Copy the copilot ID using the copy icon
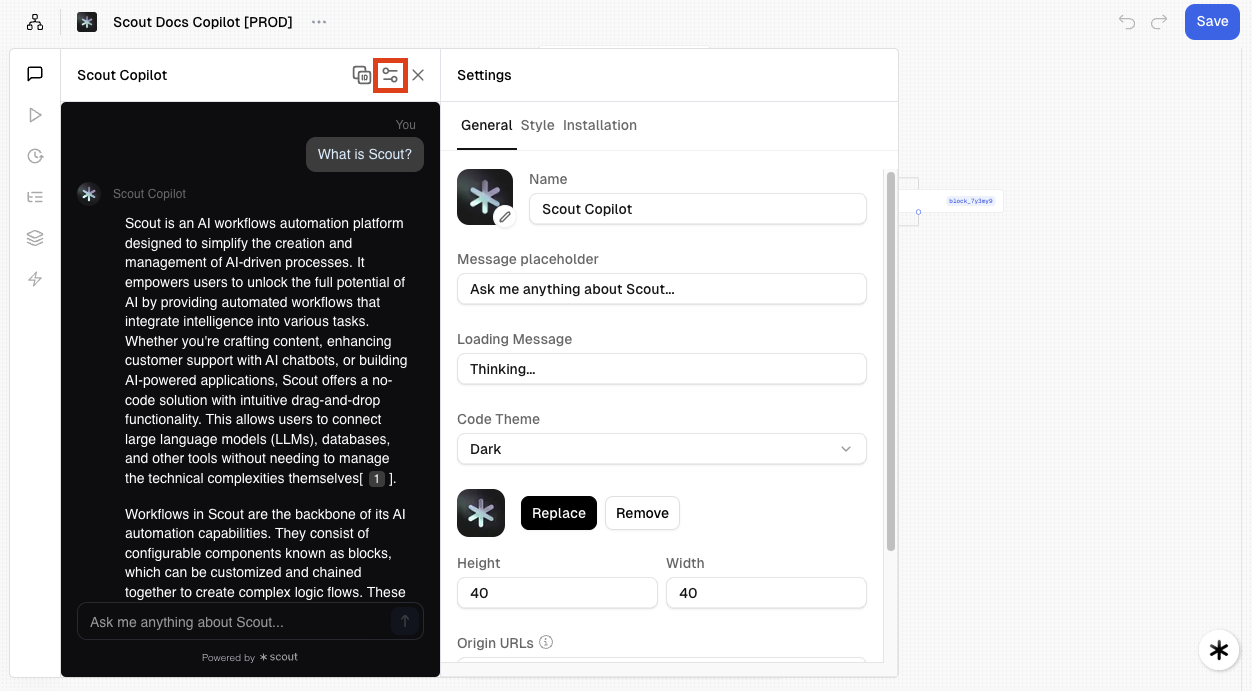 pyautogui.click(x=361, y=75)
